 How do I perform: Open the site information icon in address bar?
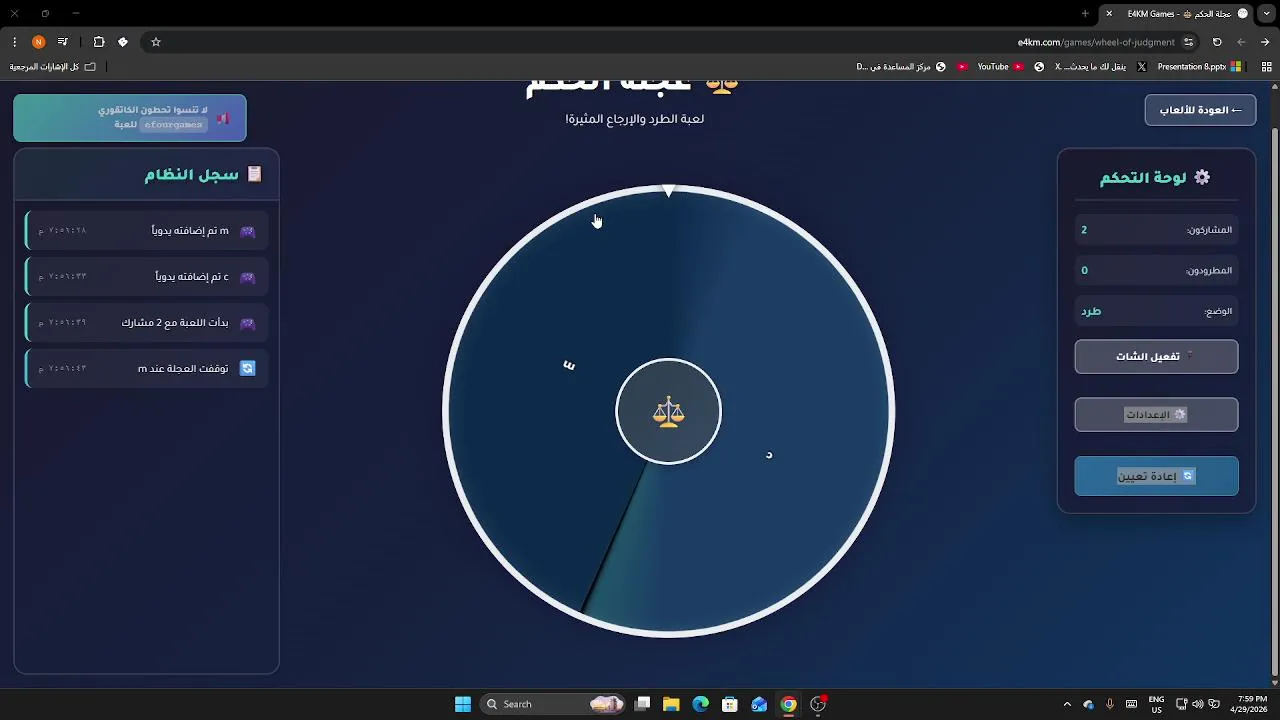coord(1188,42)
